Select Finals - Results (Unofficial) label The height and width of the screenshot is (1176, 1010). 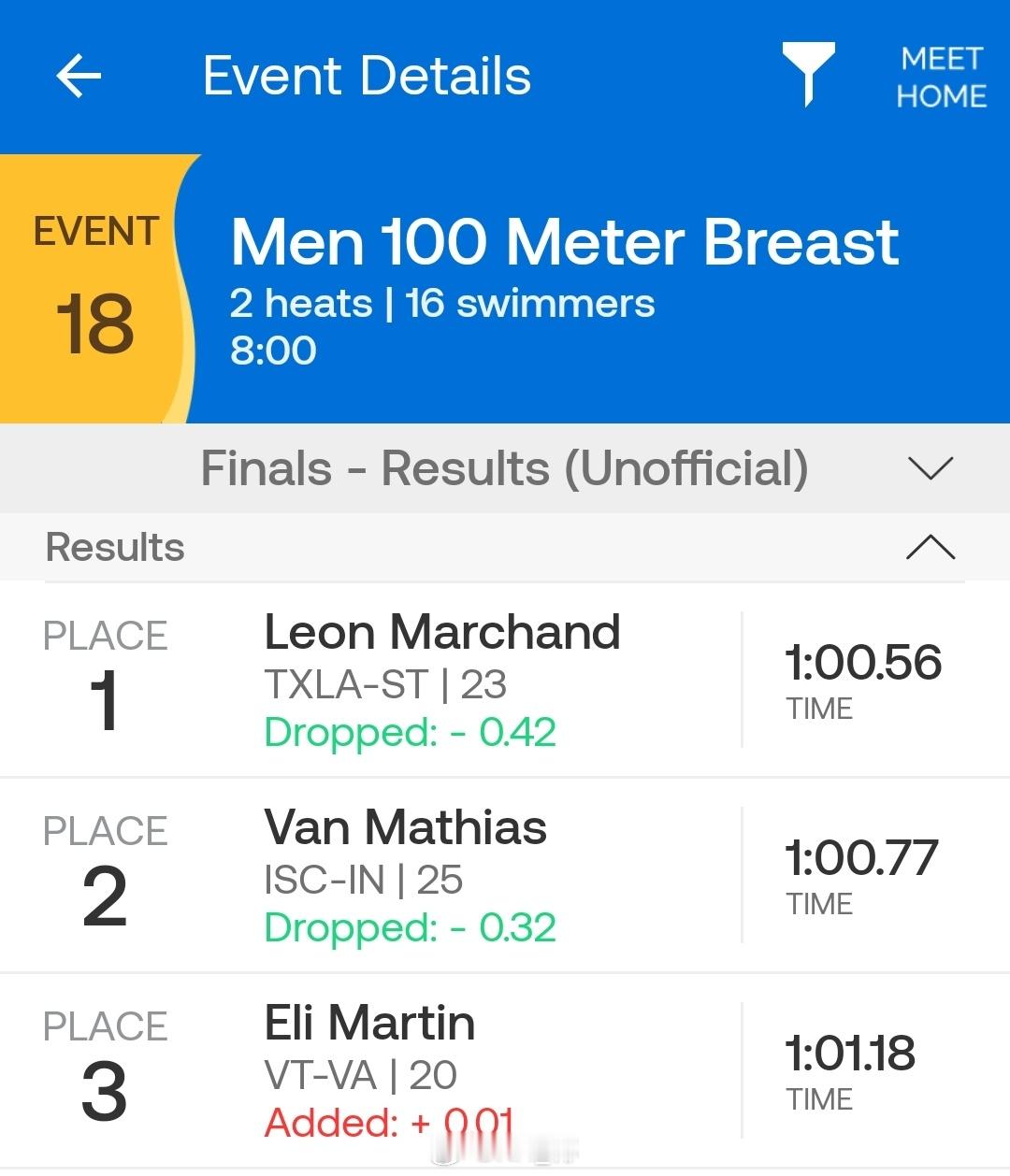pos(504,467)
